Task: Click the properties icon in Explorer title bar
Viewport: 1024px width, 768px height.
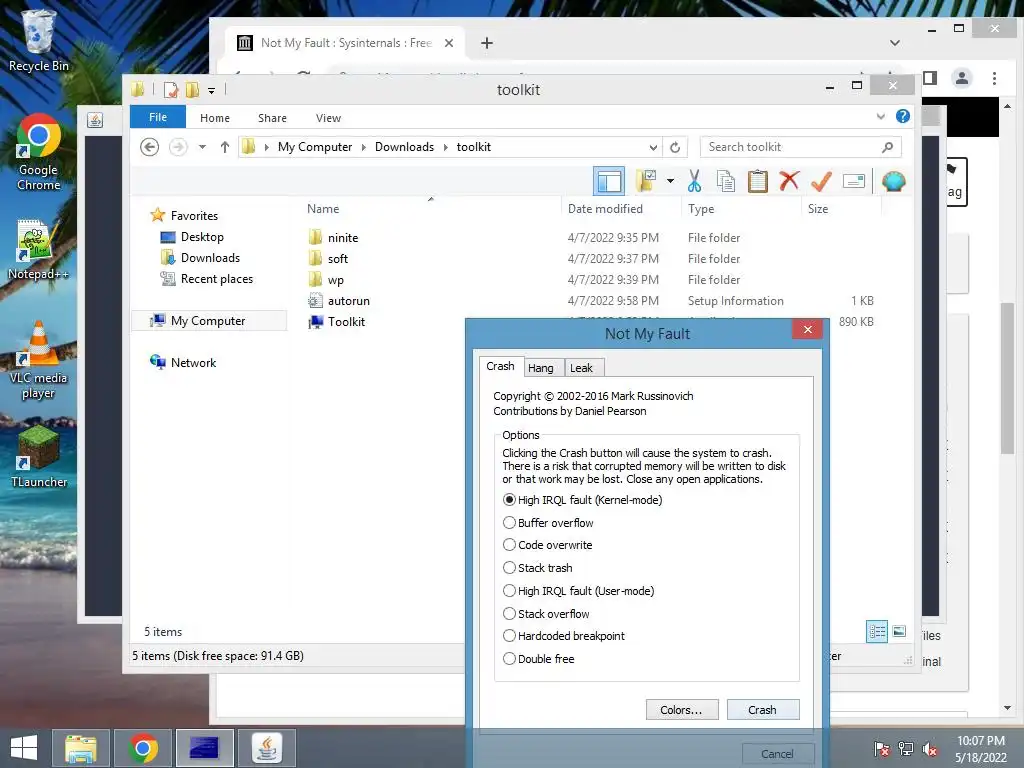Action: (x=170, y=89)
